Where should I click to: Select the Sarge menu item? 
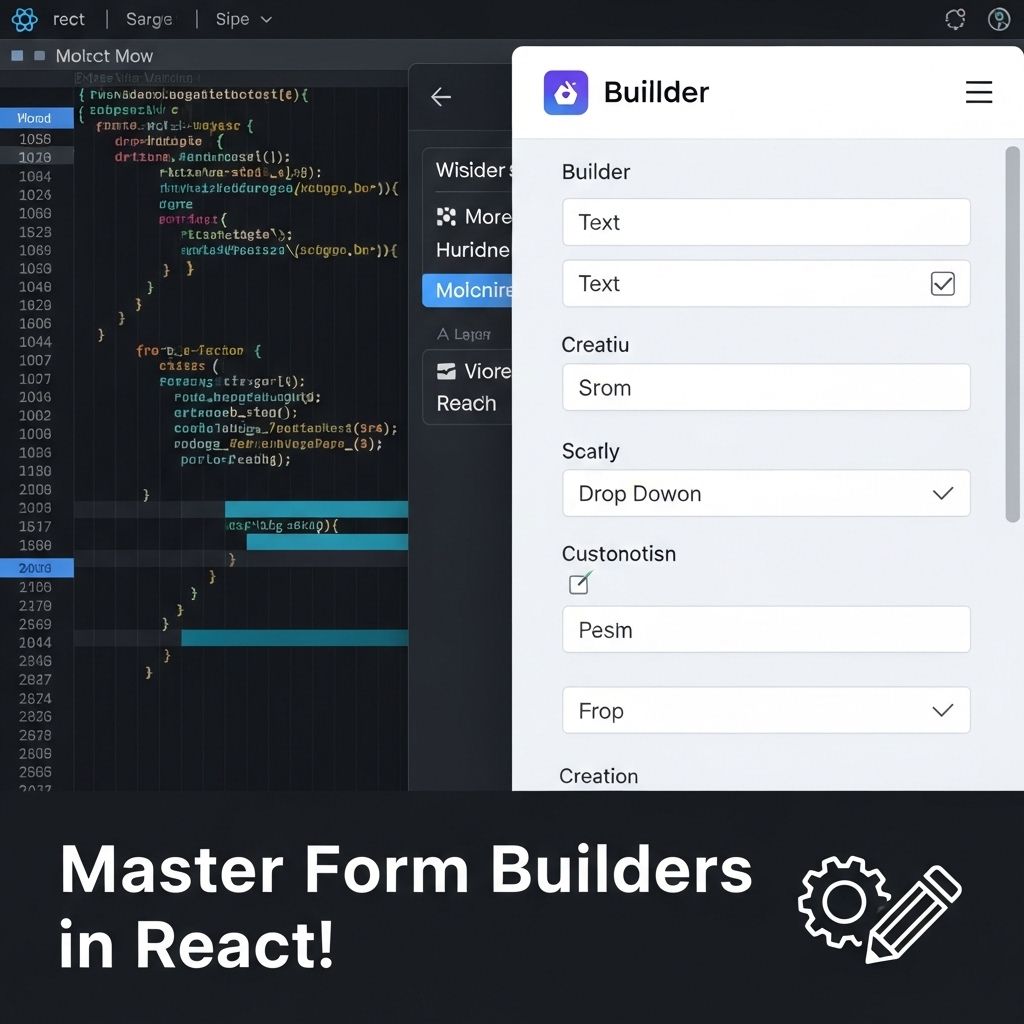(149, 19)
